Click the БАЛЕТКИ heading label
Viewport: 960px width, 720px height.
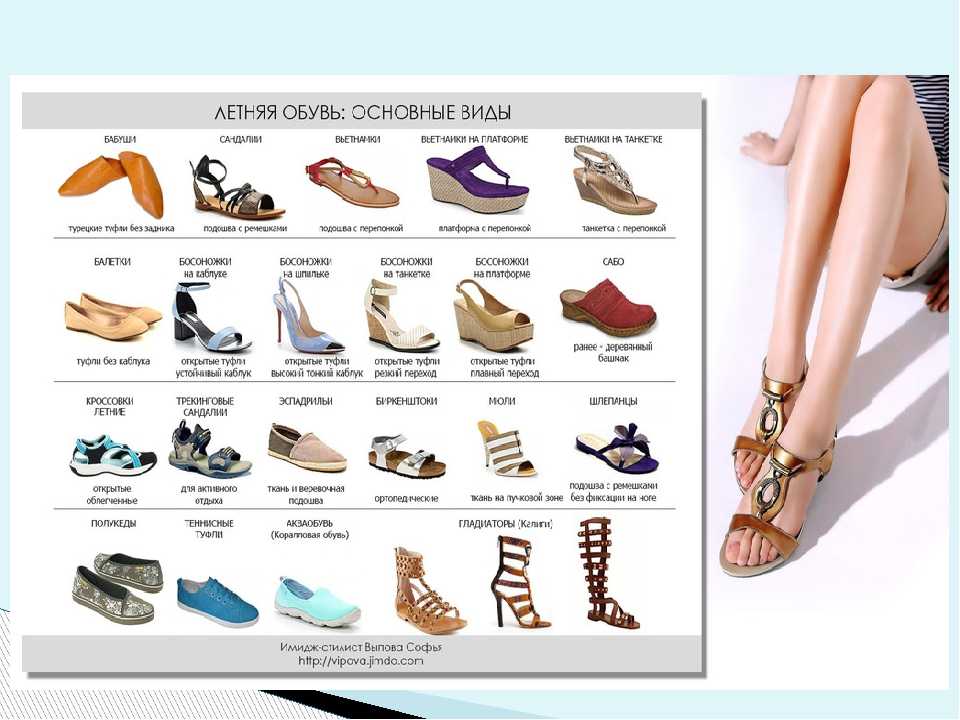(113, 261)
